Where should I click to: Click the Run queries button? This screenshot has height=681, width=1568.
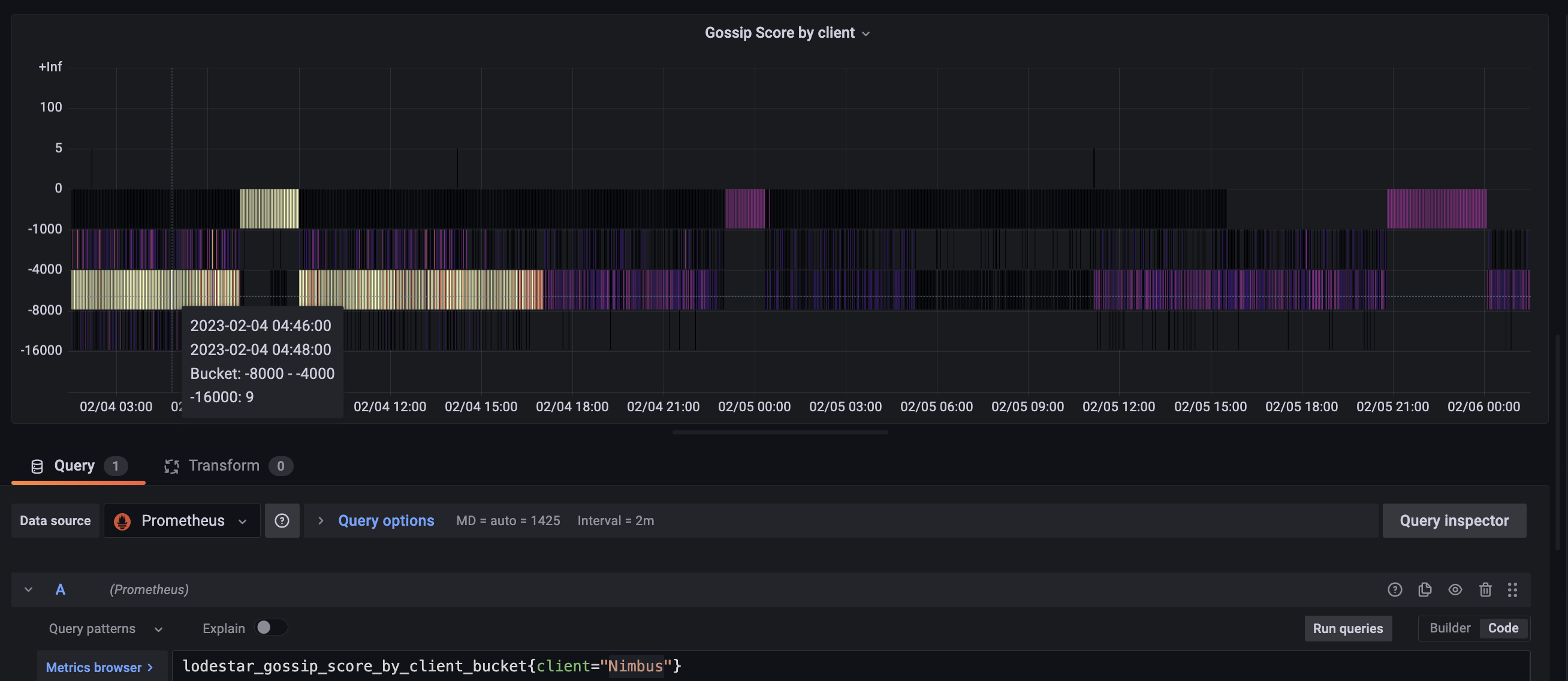(1347, 629)
